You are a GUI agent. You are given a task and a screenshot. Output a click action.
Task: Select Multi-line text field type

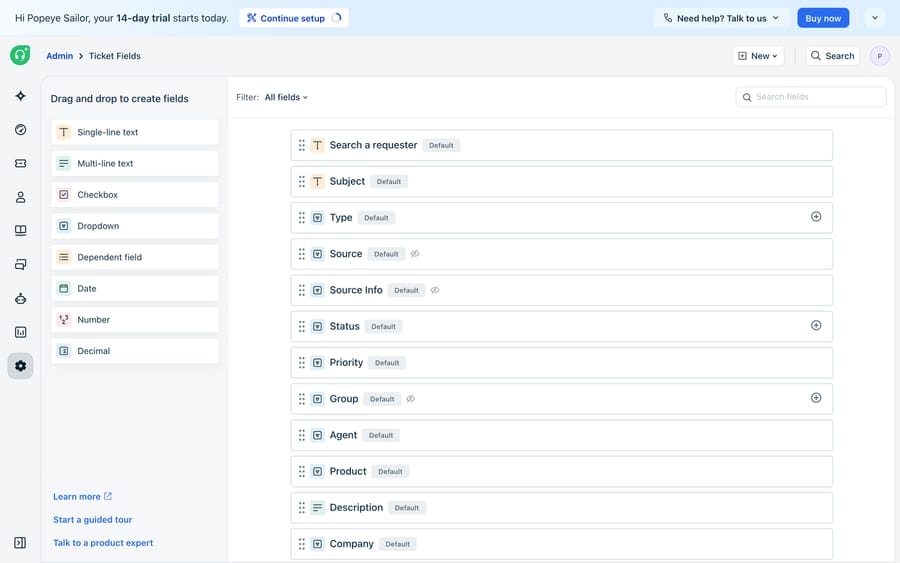point(135,164)
